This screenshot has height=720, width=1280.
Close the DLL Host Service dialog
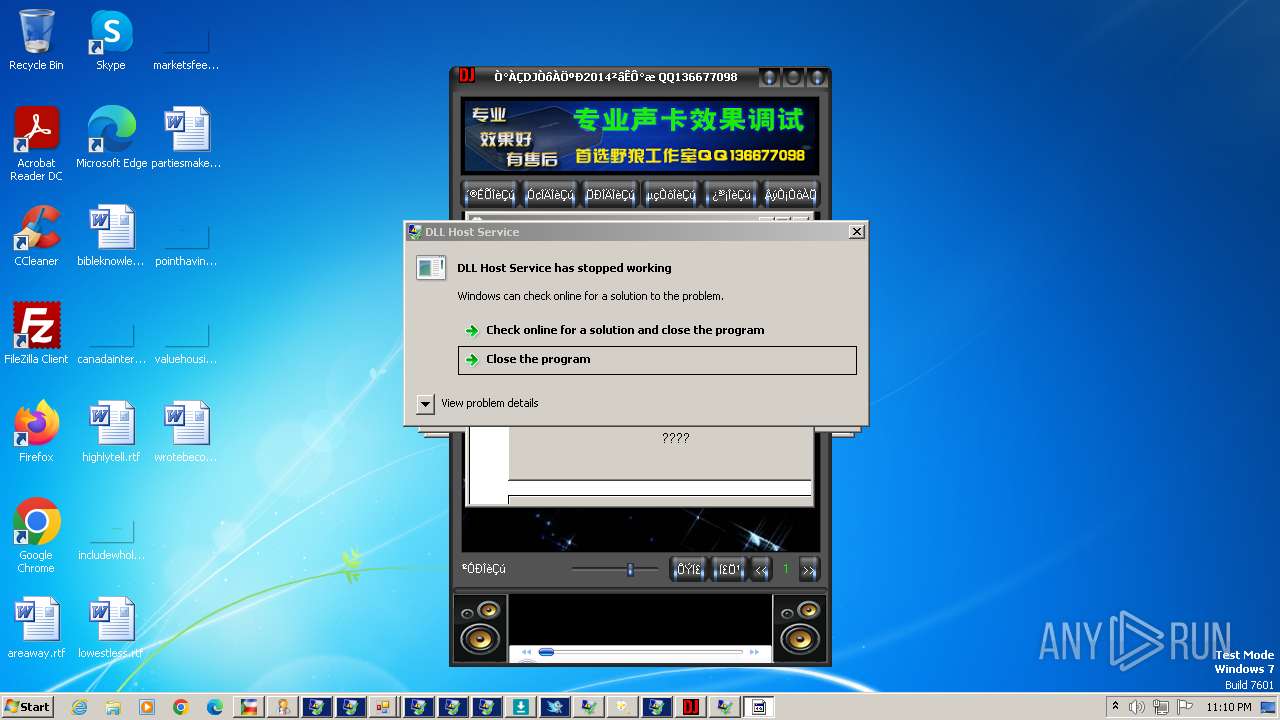[x=857, y=232]
